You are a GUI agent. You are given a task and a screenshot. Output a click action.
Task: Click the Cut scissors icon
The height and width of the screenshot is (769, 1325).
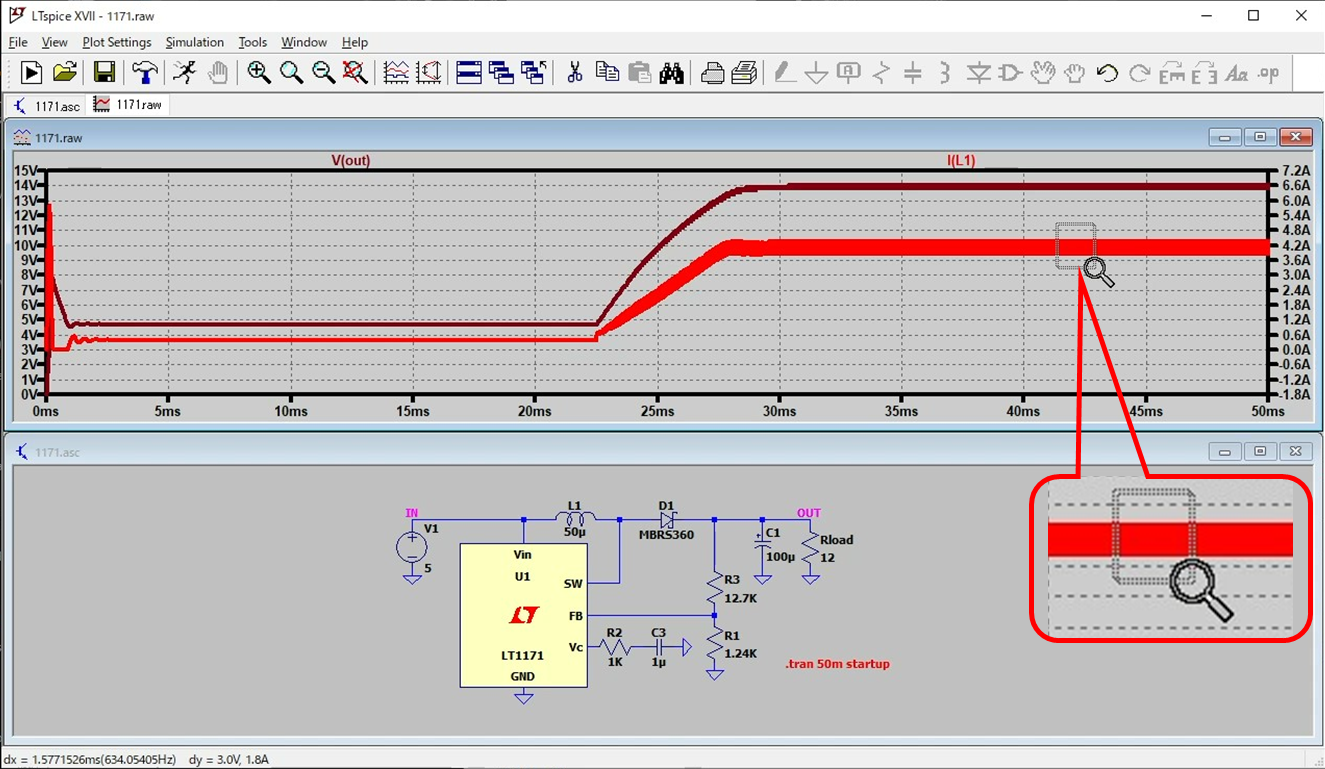[x=574, y=72]
